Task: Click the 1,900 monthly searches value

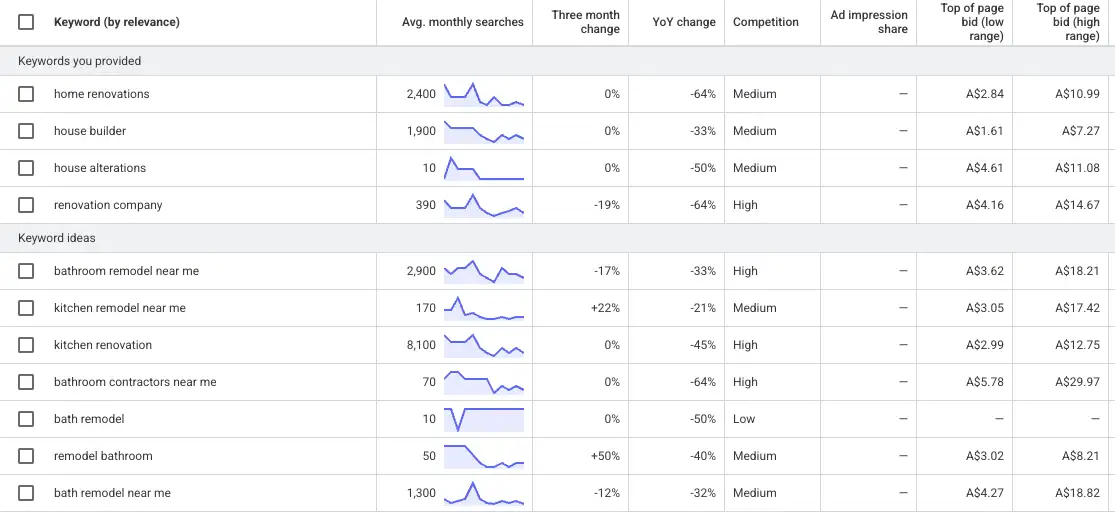Action: 421,131
